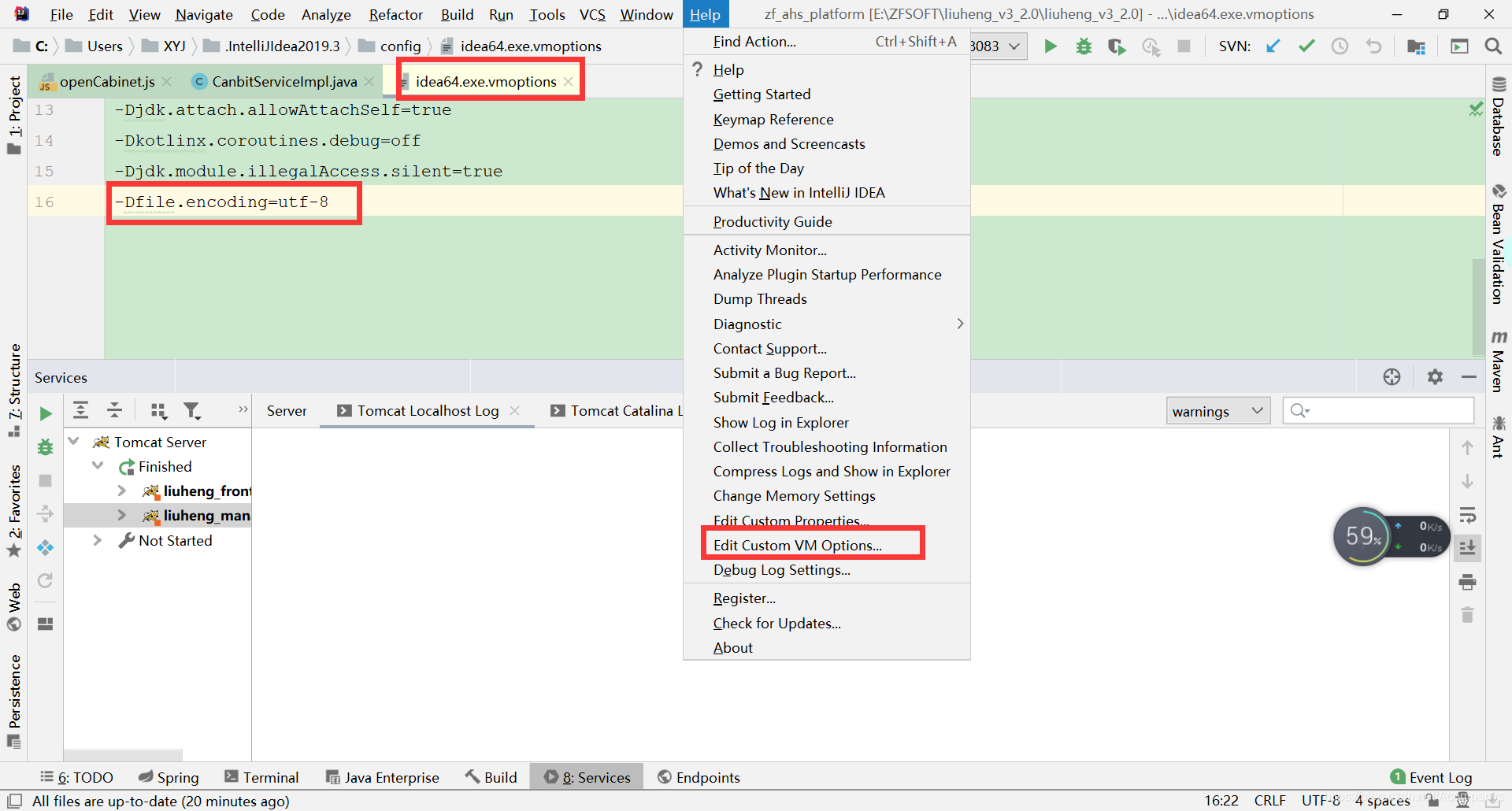Click line 16 -Dfile.encoding=utf-8 text

point(221,202)
